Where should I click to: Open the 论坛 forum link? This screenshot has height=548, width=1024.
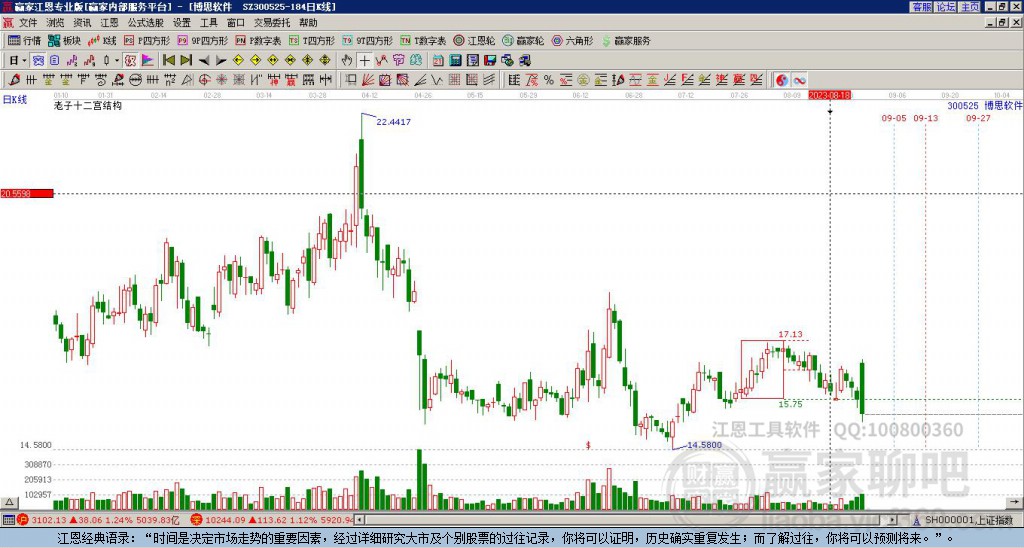coord(945,7)
